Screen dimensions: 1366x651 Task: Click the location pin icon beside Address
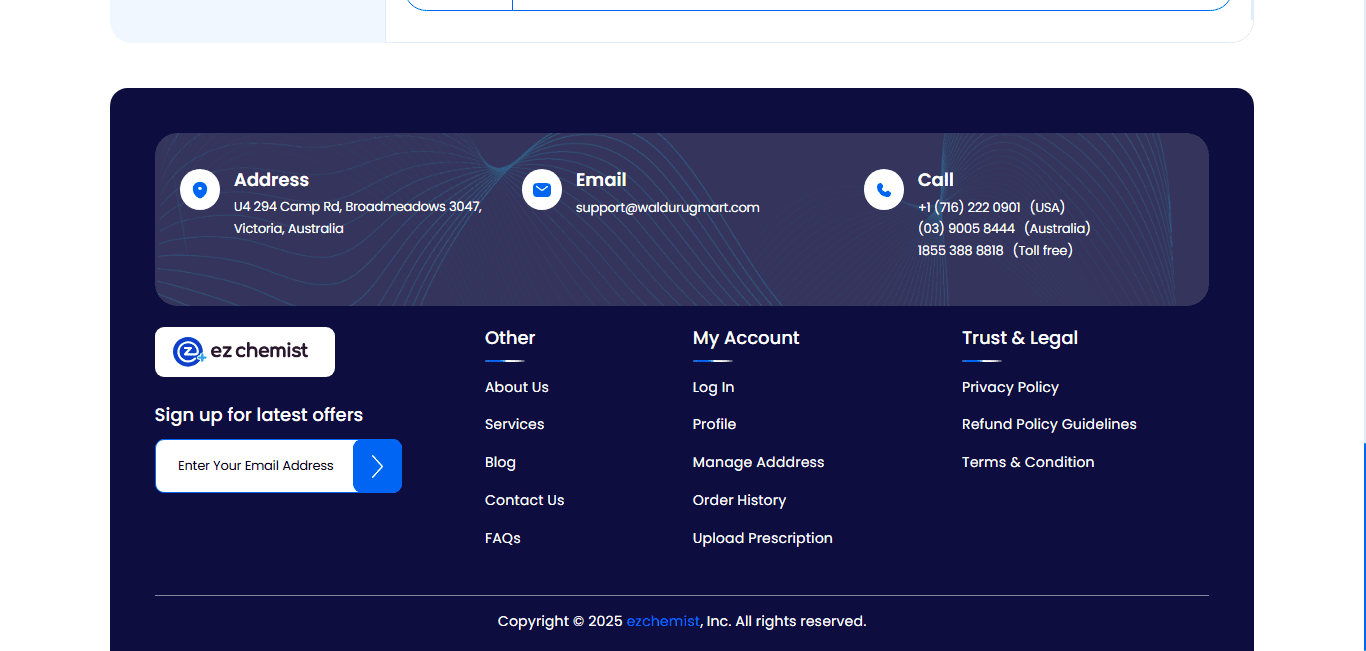[x=200, y=190]
